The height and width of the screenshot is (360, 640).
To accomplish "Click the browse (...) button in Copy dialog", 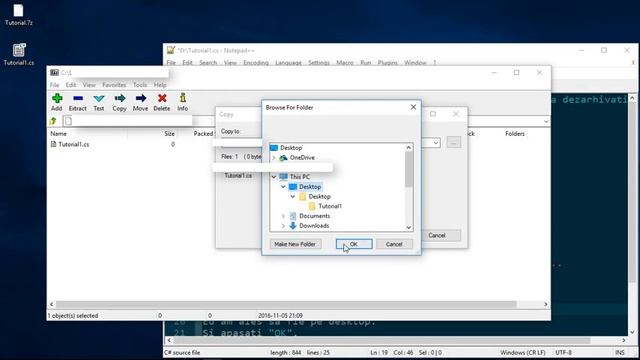I will coord(453,142).
